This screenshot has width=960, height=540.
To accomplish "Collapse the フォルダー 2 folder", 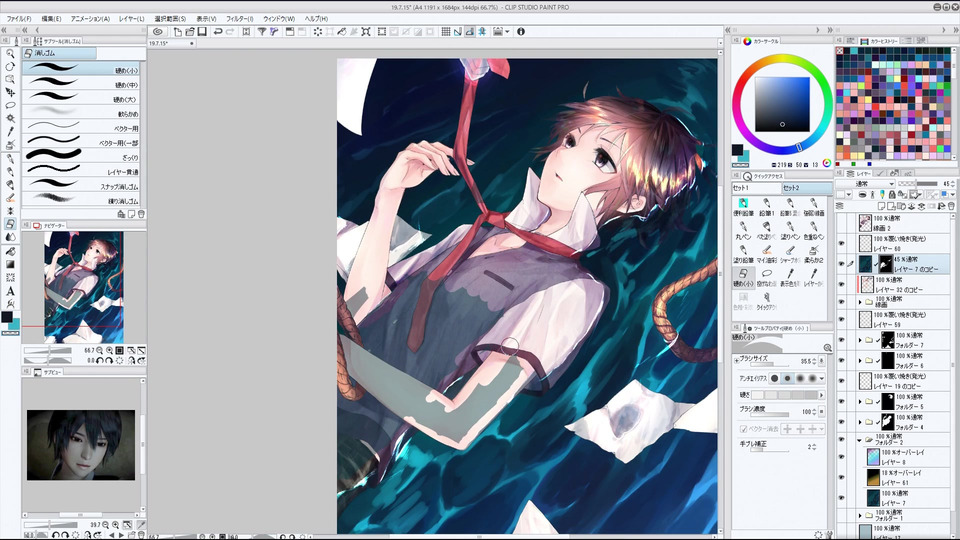I will click(x=860, y=440).
